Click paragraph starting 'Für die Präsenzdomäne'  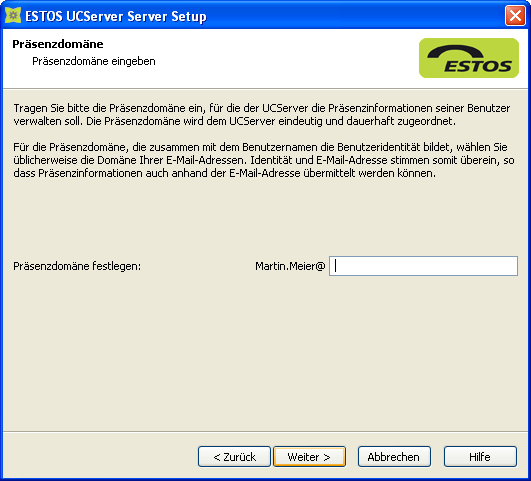pyautogui.click(x=264, y=160)
